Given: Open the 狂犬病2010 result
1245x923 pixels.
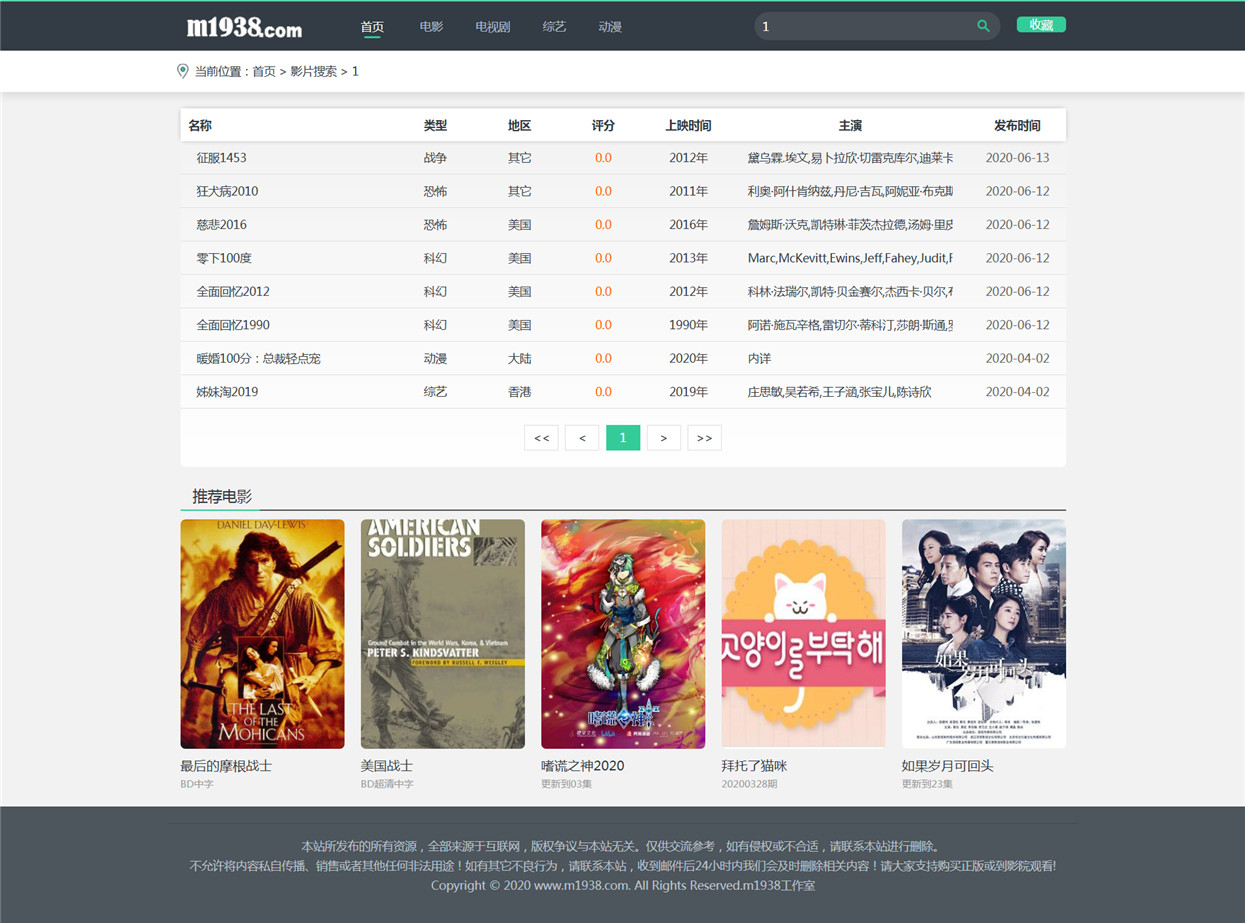Looking at the screenshot, I should pos(227,191).
